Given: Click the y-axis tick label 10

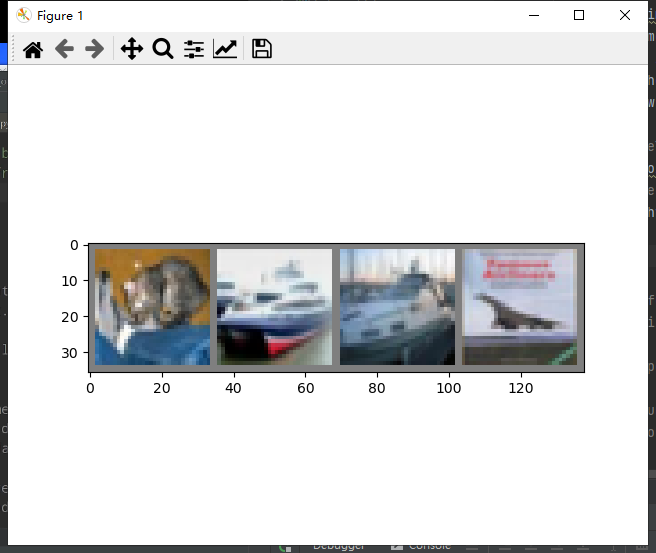Looking at the screenshot, I should coord(70,282).
